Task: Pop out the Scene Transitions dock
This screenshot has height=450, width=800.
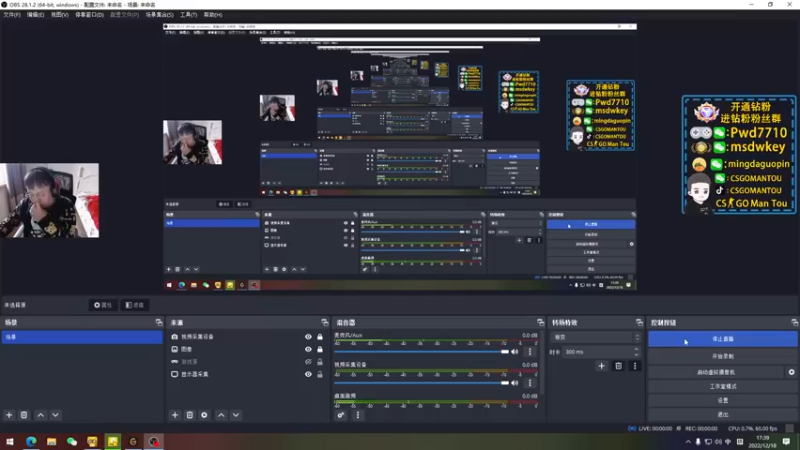Action: [639, 322]
